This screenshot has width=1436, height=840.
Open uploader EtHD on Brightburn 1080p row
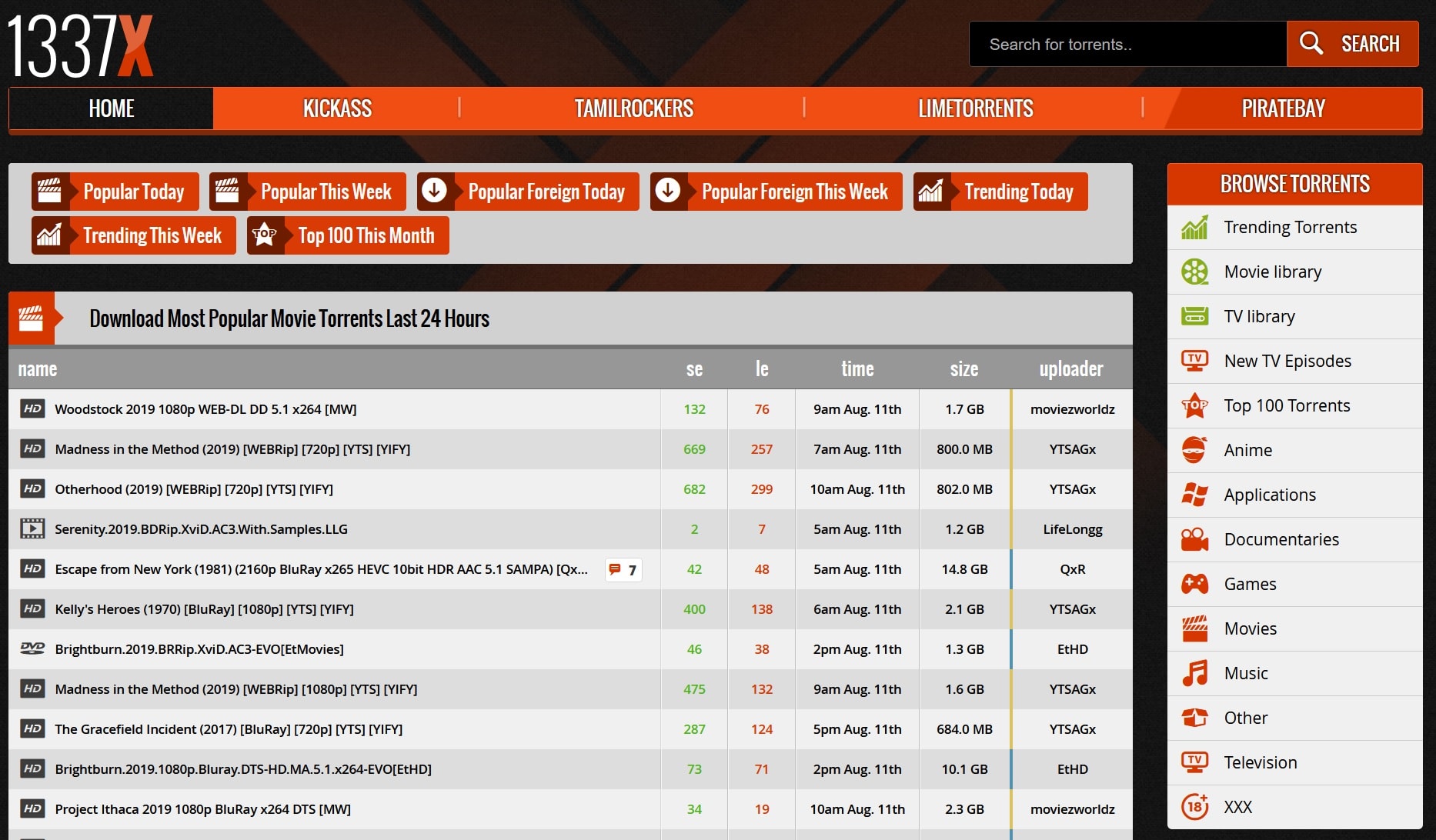pyautogui.click(x=1072, y=769)
